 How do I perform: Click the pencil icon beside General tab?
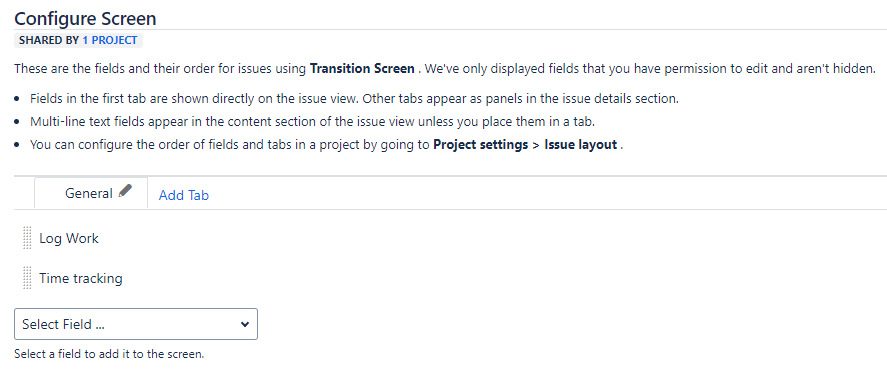click(126, 190)
